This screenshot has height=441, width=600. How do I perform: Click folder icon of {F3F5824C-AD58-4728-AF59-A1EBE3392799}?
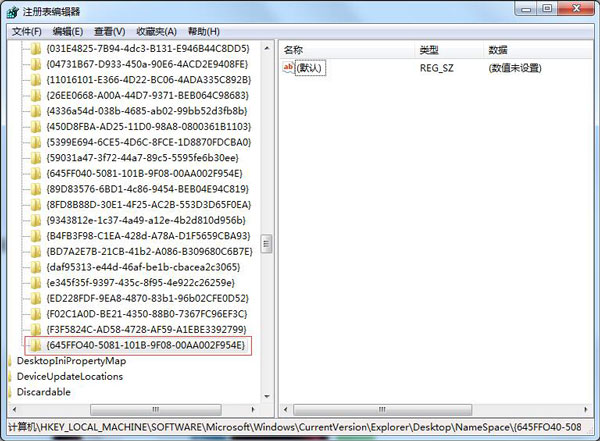(x=36, y=330)
